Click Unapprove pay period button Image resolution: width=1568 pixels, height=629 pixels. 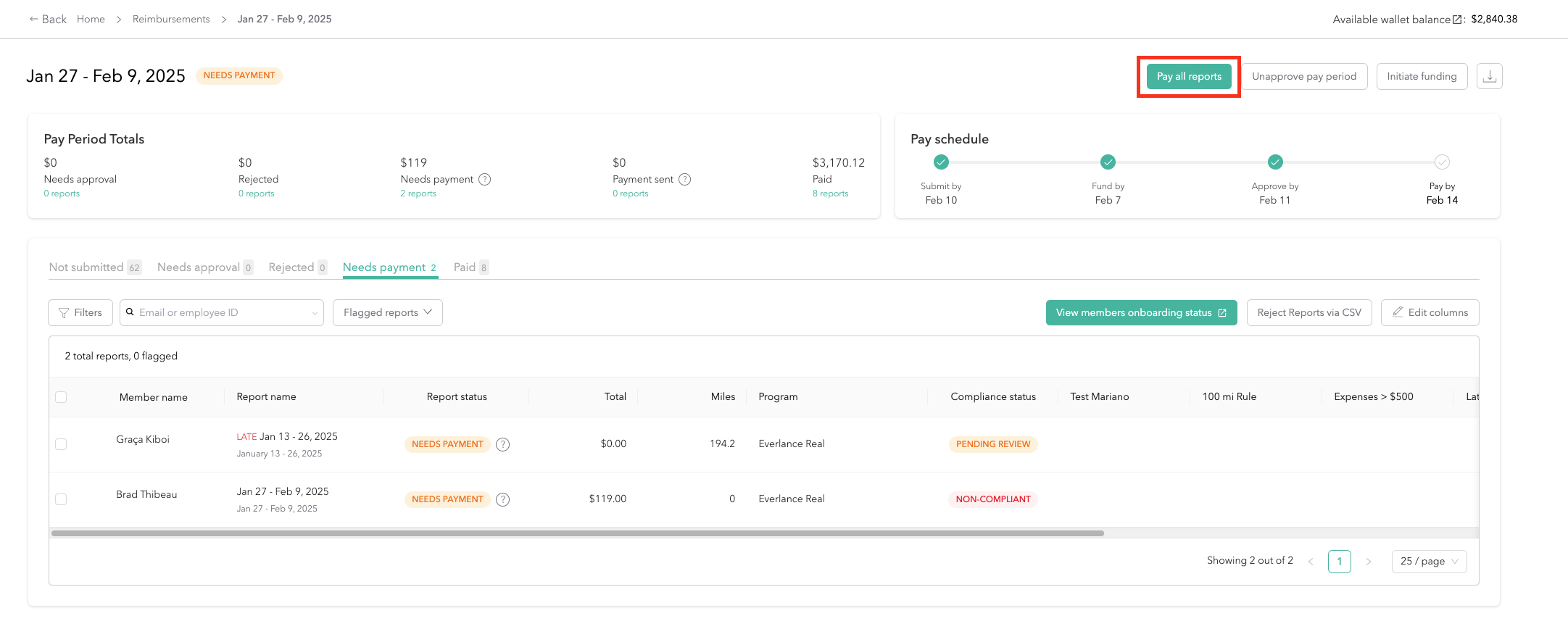click(x=1303, y=76)
